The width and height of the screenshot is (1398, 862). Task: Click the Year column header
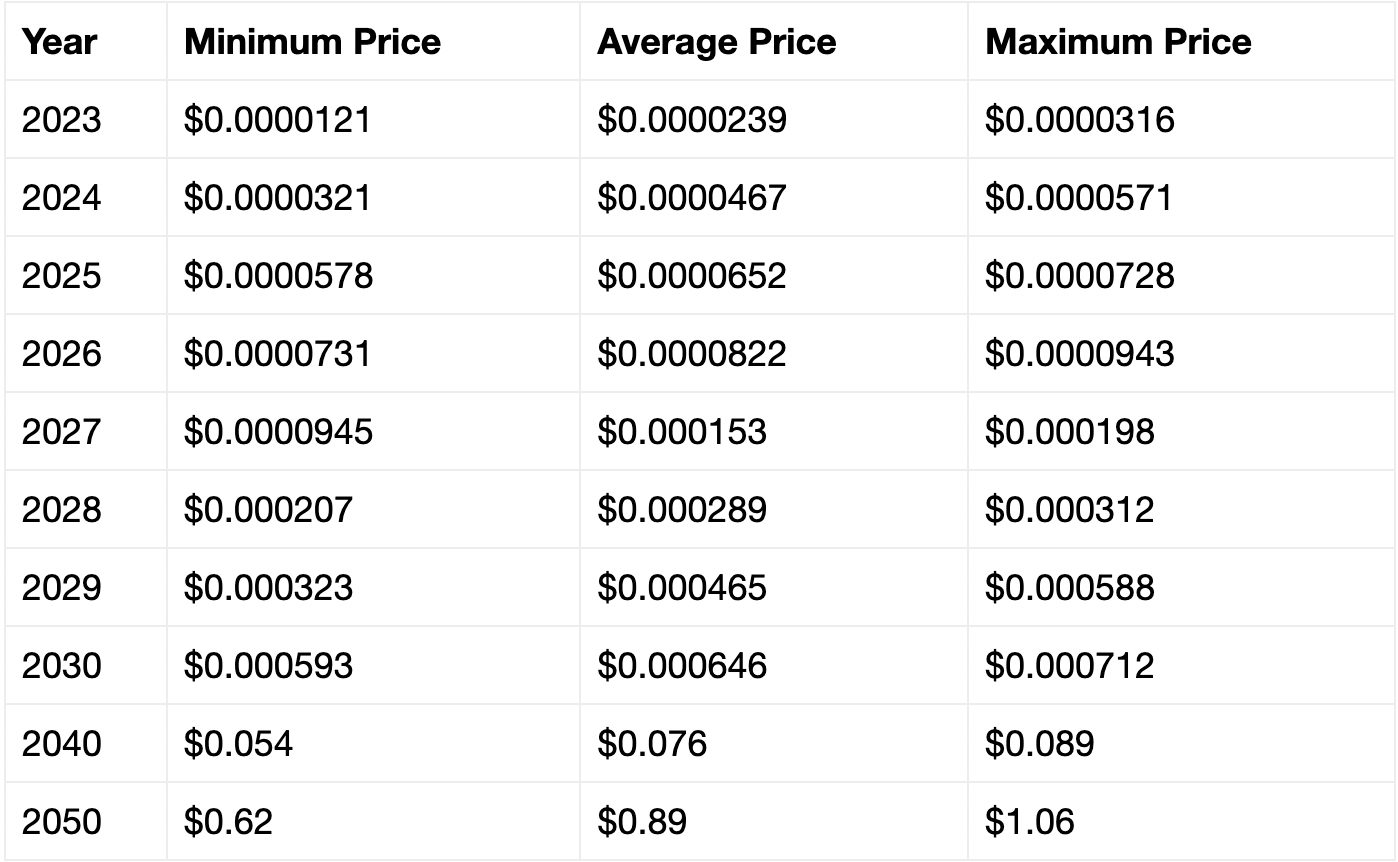click(x=59, y=42)
